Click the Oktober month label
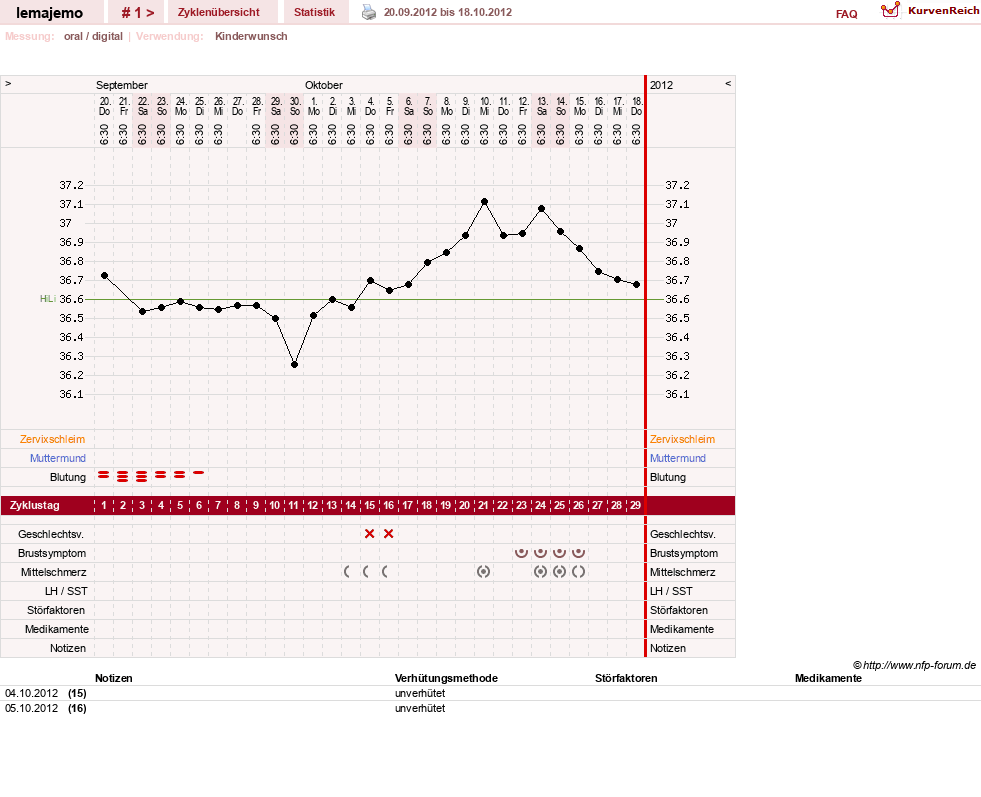Image resolution: width=981 pixels, height=797 pixels. pyautogui.click(x=324, y=85)
